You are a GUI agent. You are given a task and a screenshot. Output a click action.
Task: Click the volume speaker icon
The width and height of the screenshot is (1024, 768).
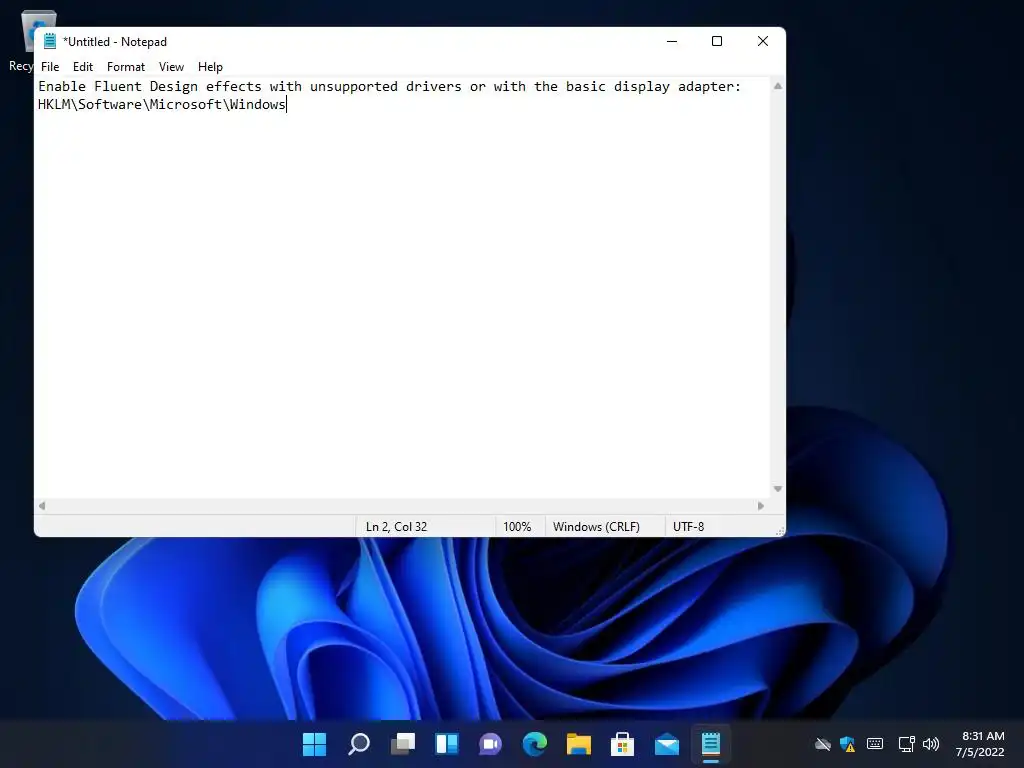click(931, 744)
